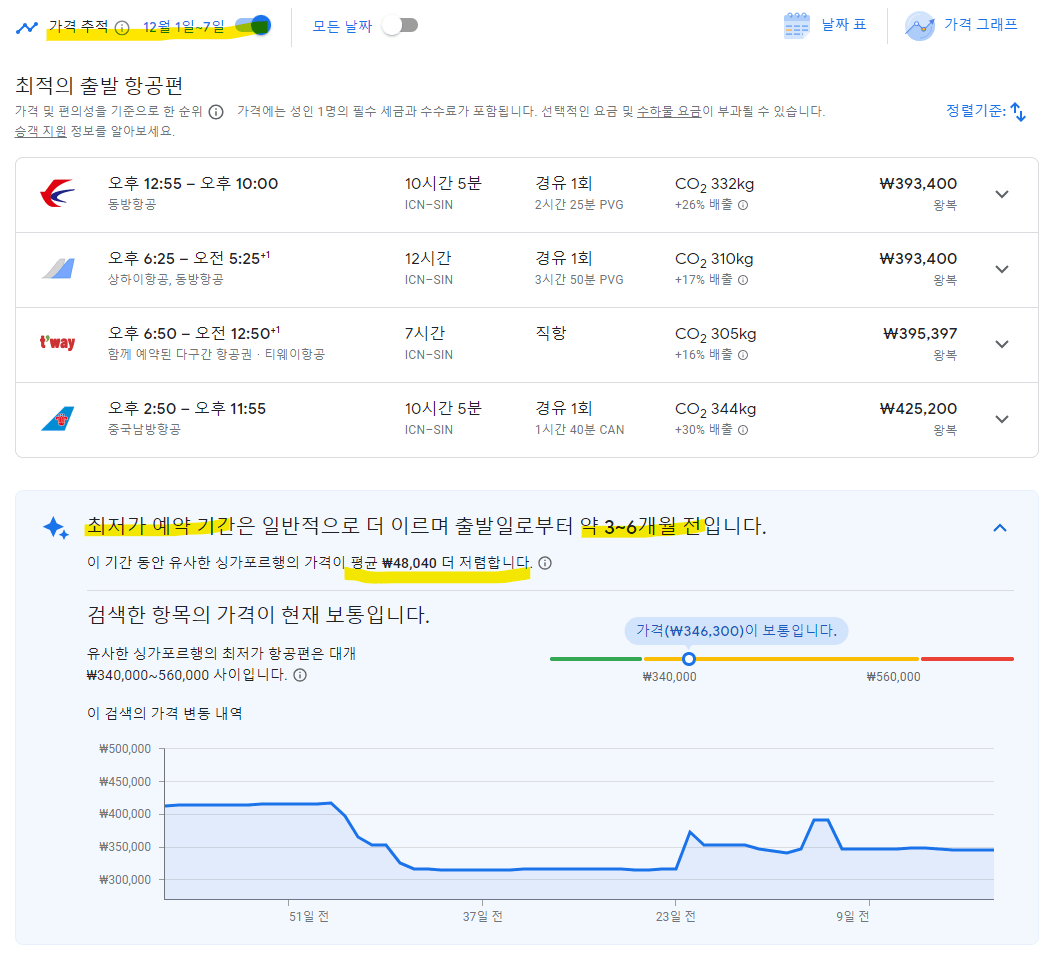Expand the ₩393,400 동방항공 flight details

click(x=1002, y=193)
